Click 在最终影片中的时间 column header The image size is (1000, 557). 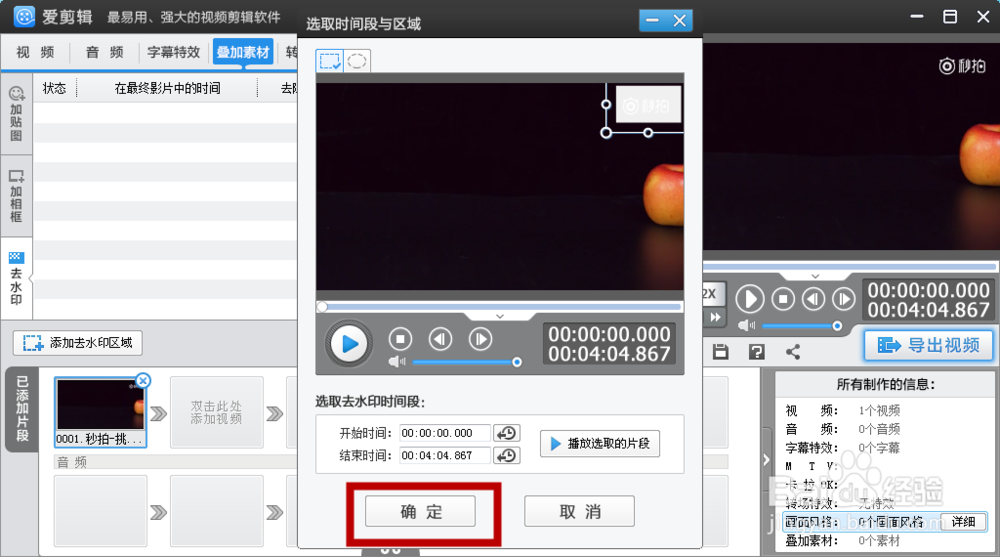(167, 88)
